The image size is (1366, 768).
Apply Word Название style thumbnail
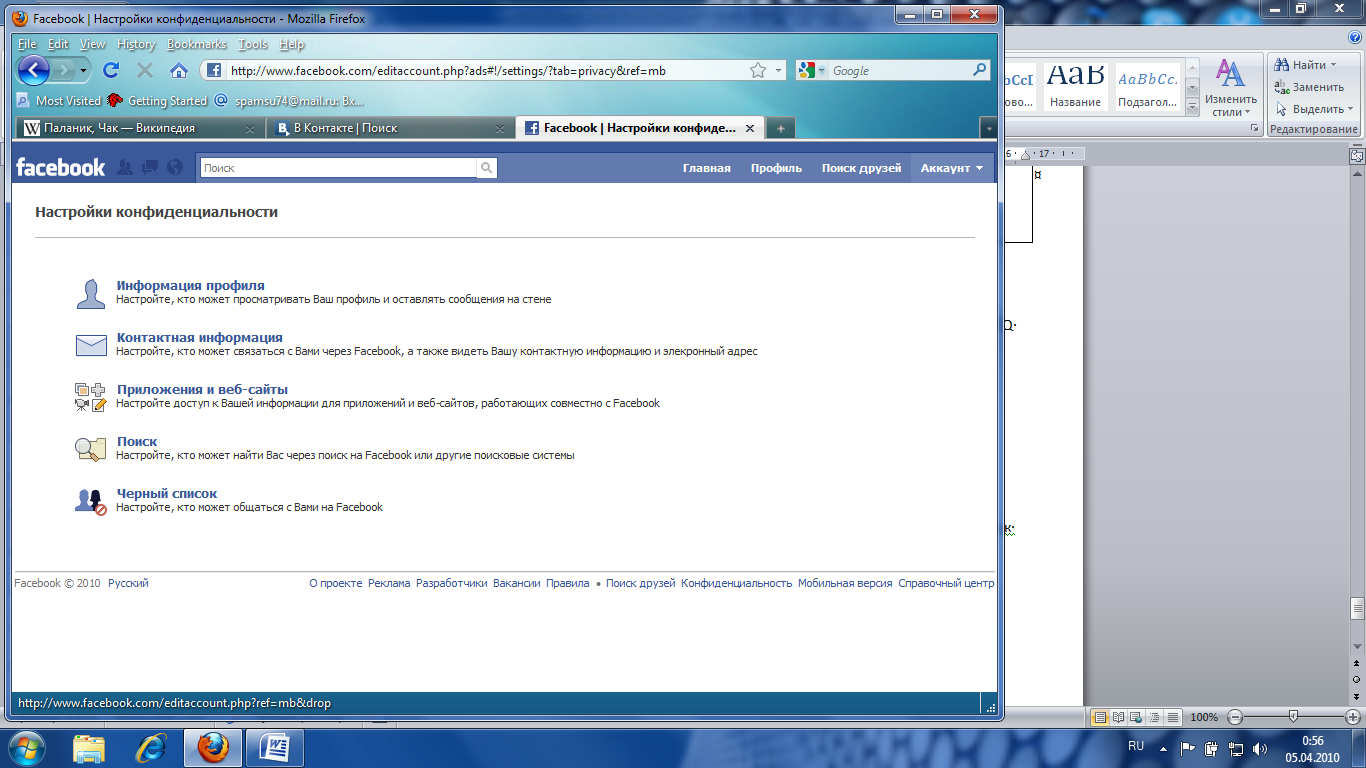coord(1075,87)
